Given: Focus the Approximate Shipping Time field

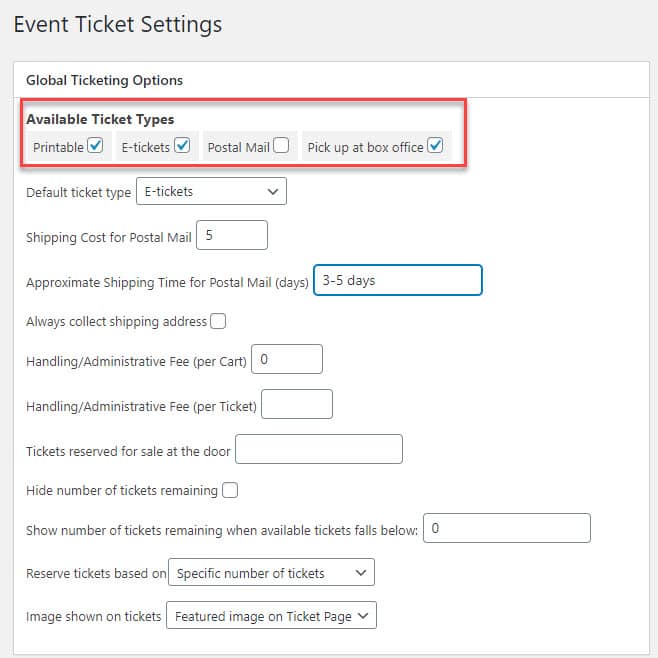Looking at the screenshot, I should [397, 281].
